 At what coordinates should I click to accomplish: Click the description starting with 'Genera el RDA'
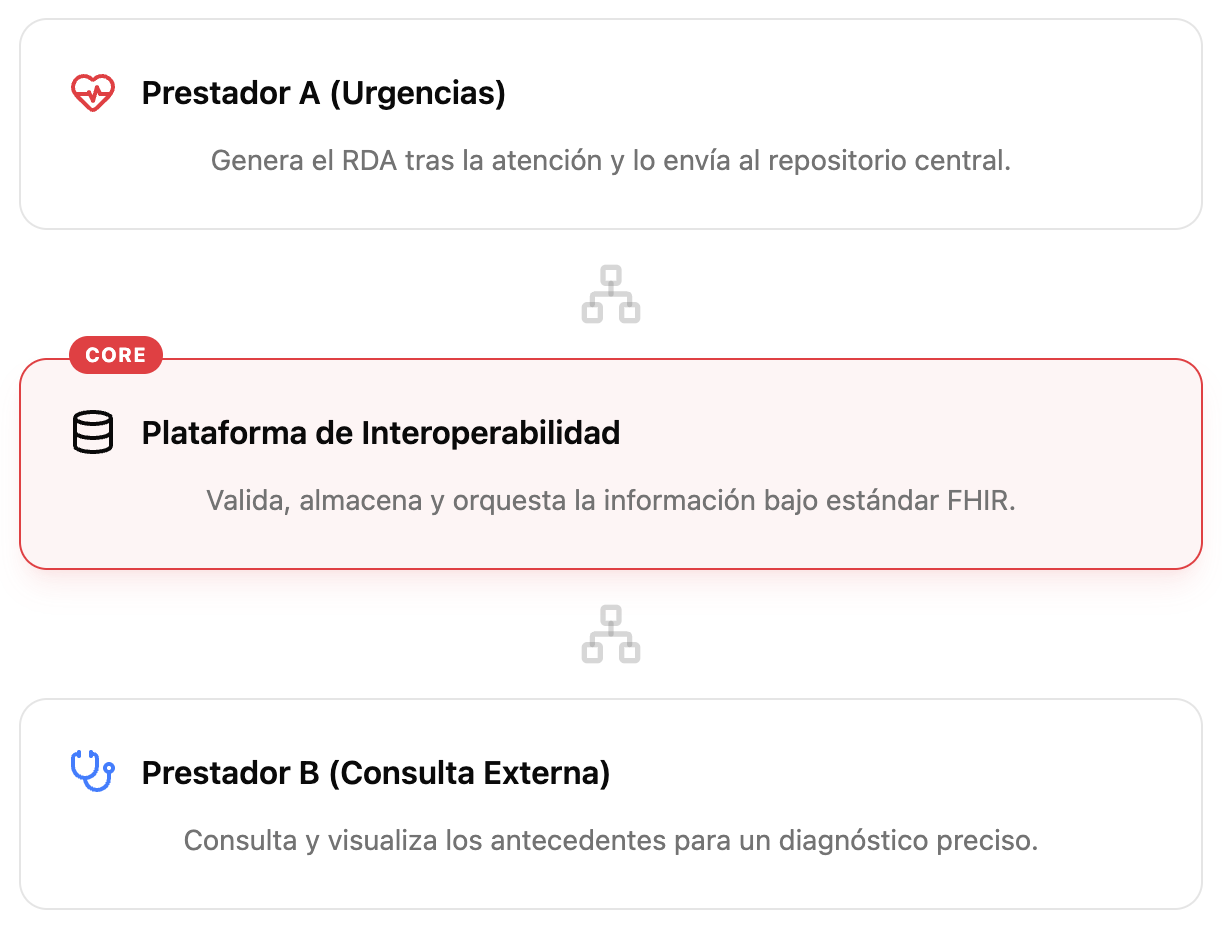coord(610,161)
